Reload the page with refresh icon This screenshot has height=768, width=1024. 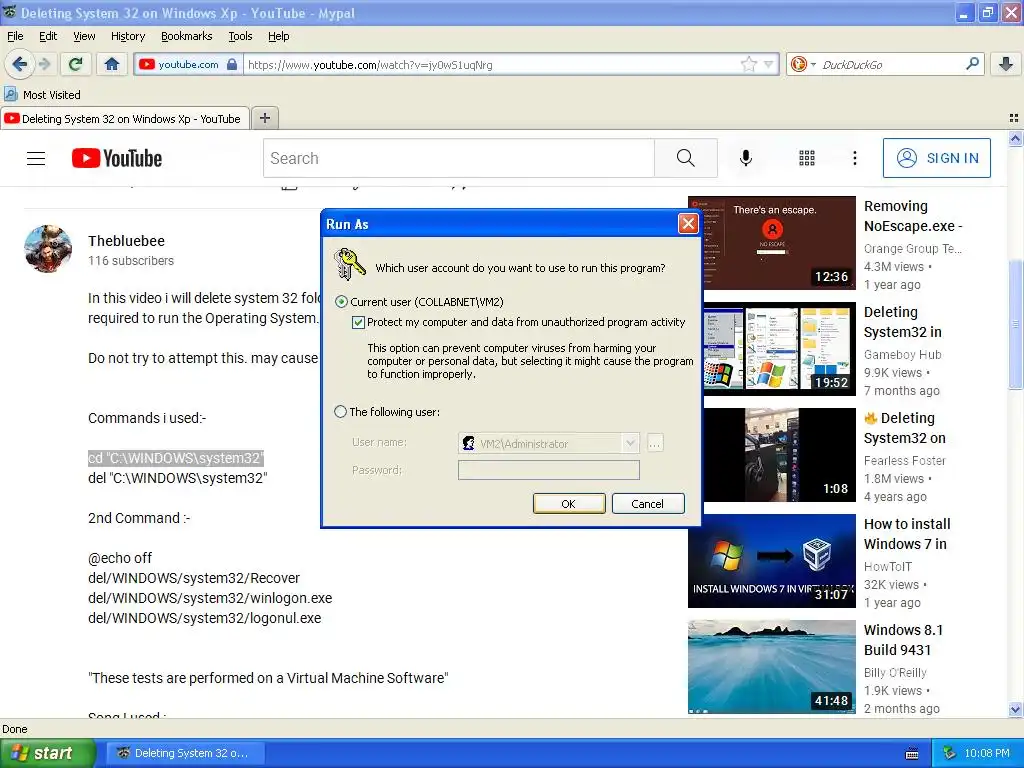click(x=75, y=64)
